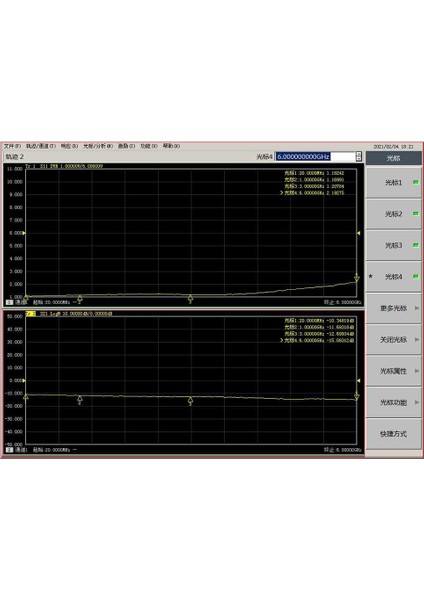Select marker 3 triangle on upper SWR trace
The image size is (424, 600).
click(190, 299)
